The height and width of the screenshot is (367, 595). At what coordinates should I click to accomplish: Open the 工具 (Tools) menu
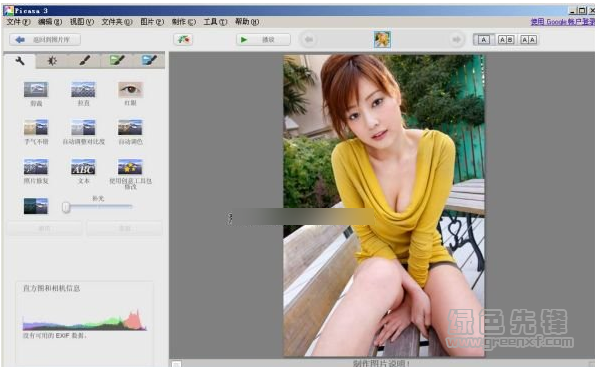click(x=215, y=22)
